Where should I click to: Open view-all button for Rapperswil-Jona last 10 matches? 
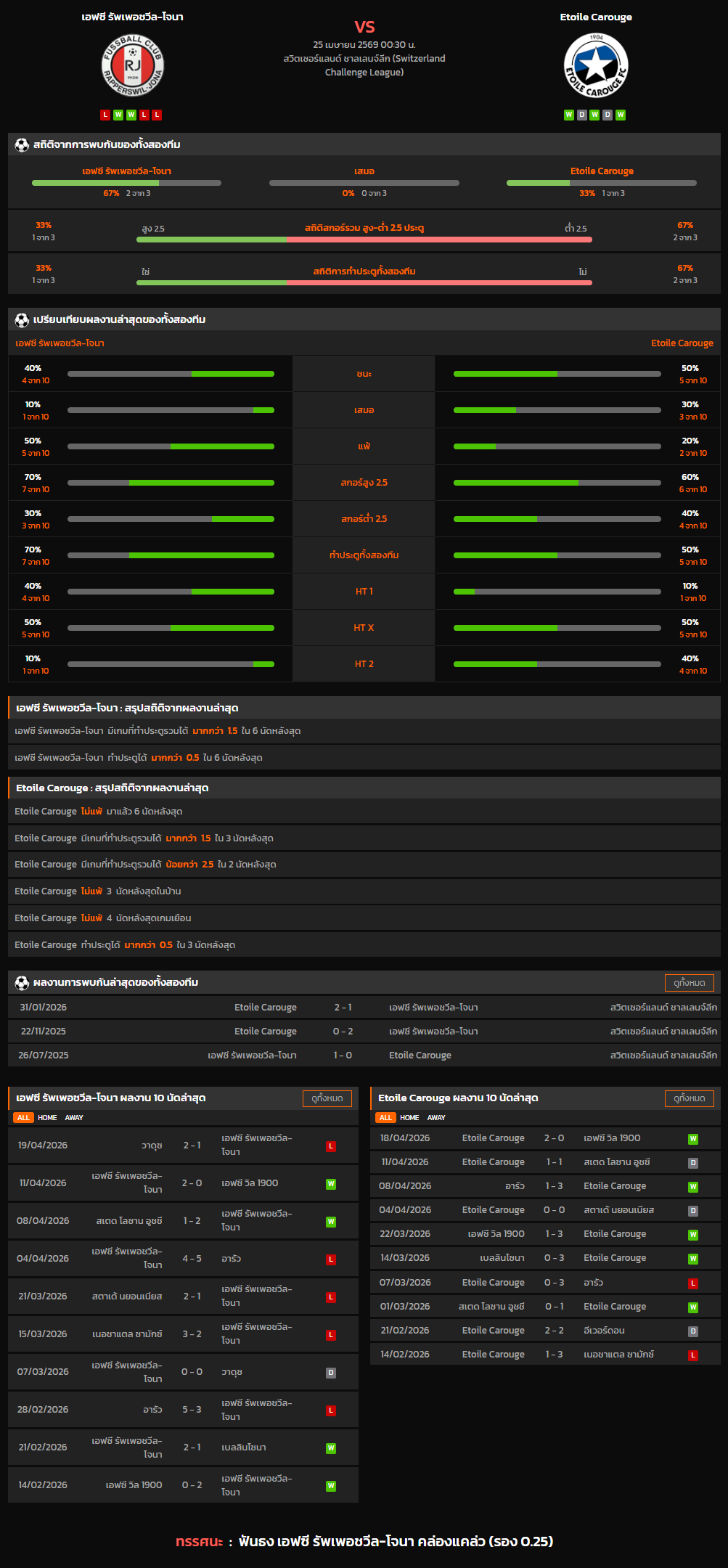[x=327, y=1098]
